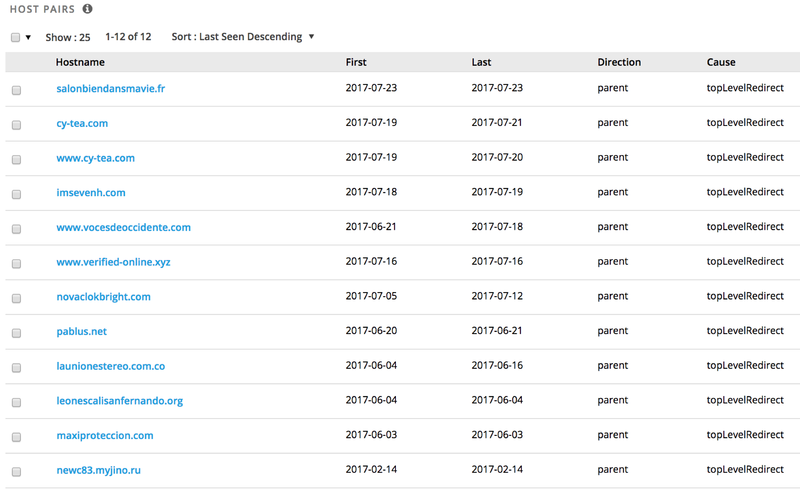Toggle the select-all checkbox

(x=16, y=37)
